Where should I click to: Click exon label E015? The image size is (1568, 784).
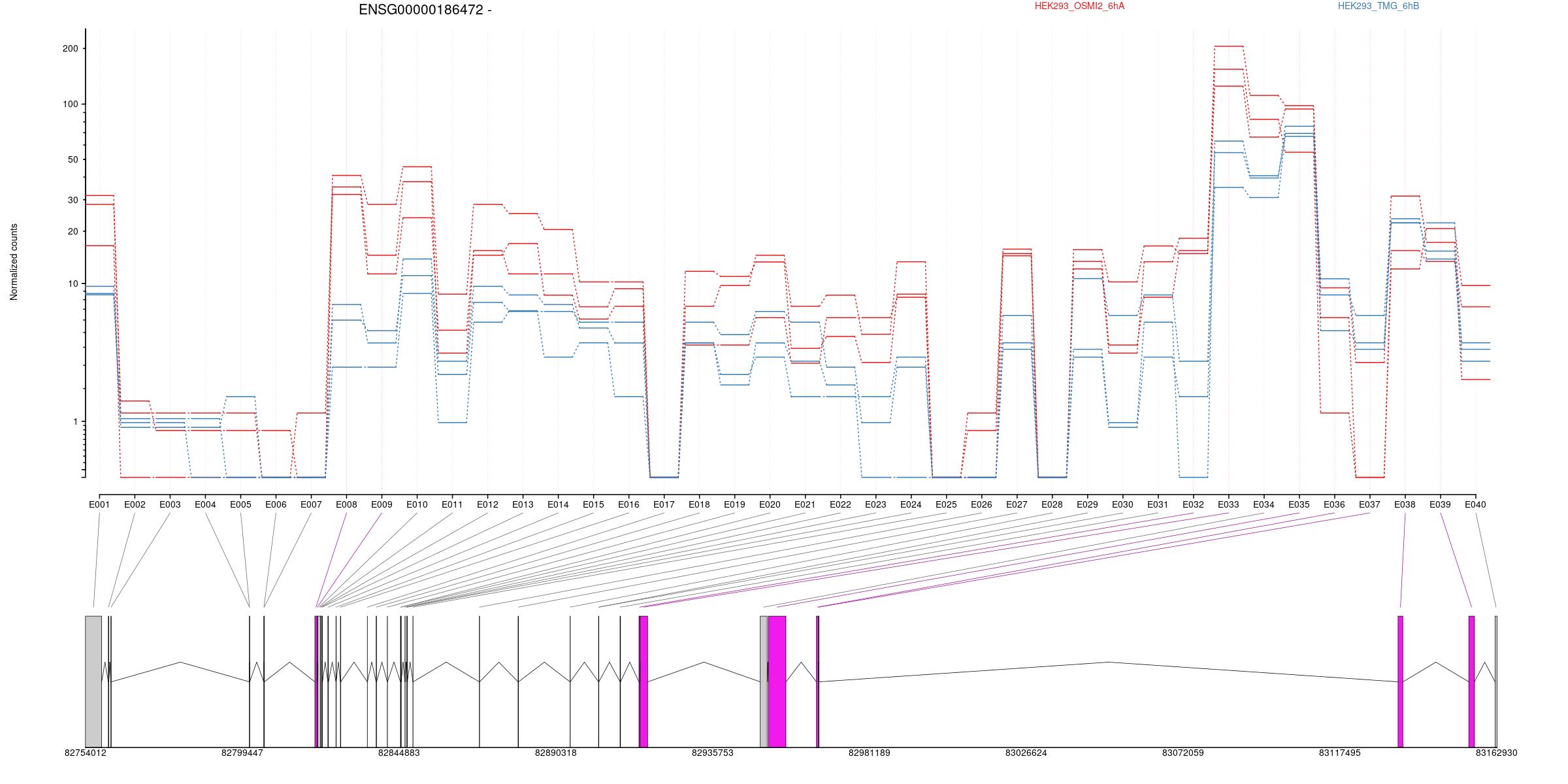(593, 504)
